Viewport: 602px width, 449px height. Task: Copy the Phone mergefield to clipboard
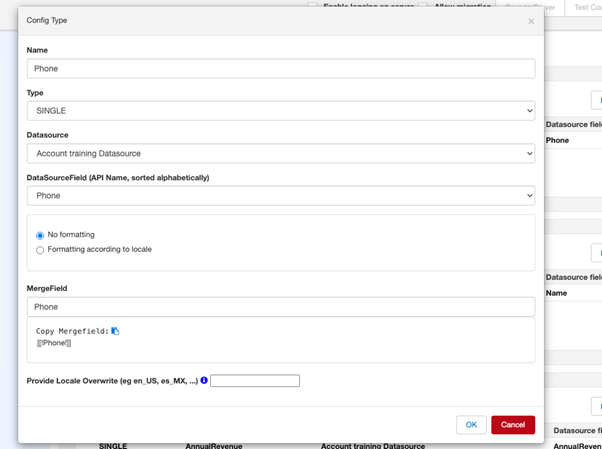pos(115,331)
